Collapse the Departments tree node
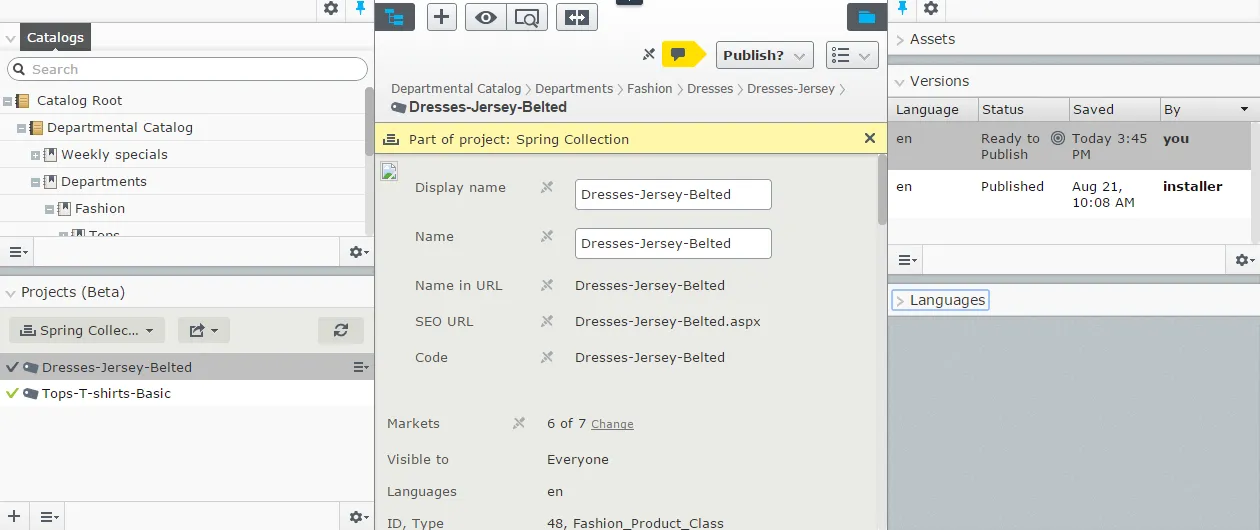This screenshot has height=530, width=1260. (35, 182)
